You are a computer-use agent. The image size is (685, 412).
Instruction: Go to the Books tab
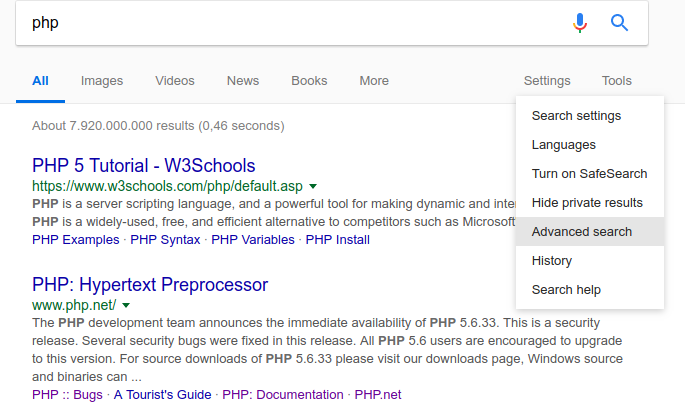coord(309,81)
